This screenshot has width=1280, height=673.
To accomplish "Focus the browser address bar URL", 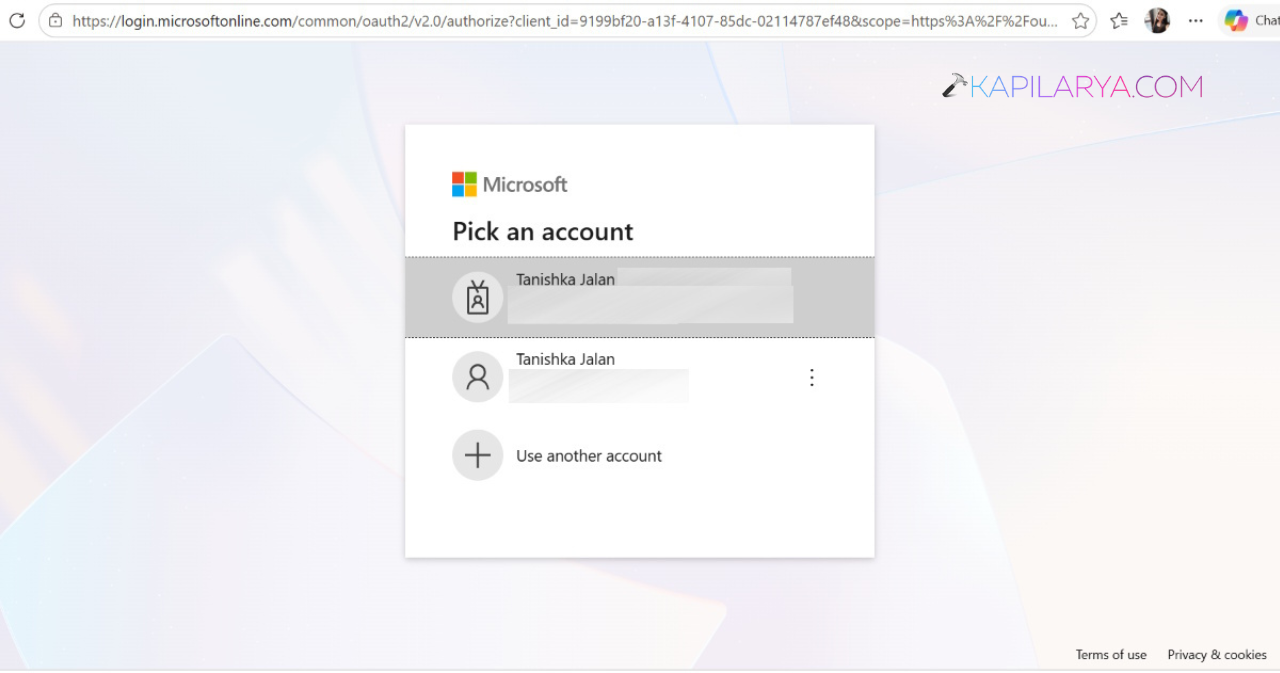I will click(x=565, y=20).
